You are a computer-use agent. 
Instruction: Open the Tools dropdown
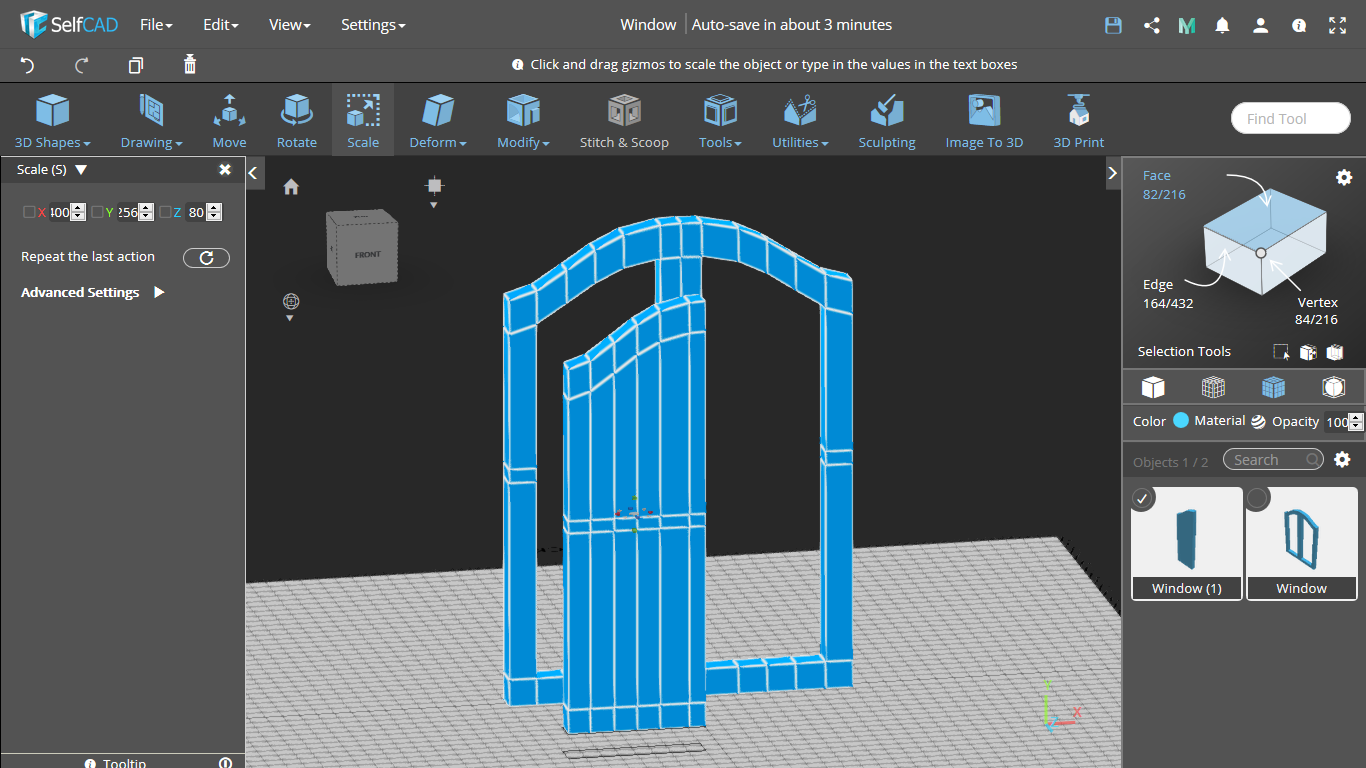click(720, 121)
